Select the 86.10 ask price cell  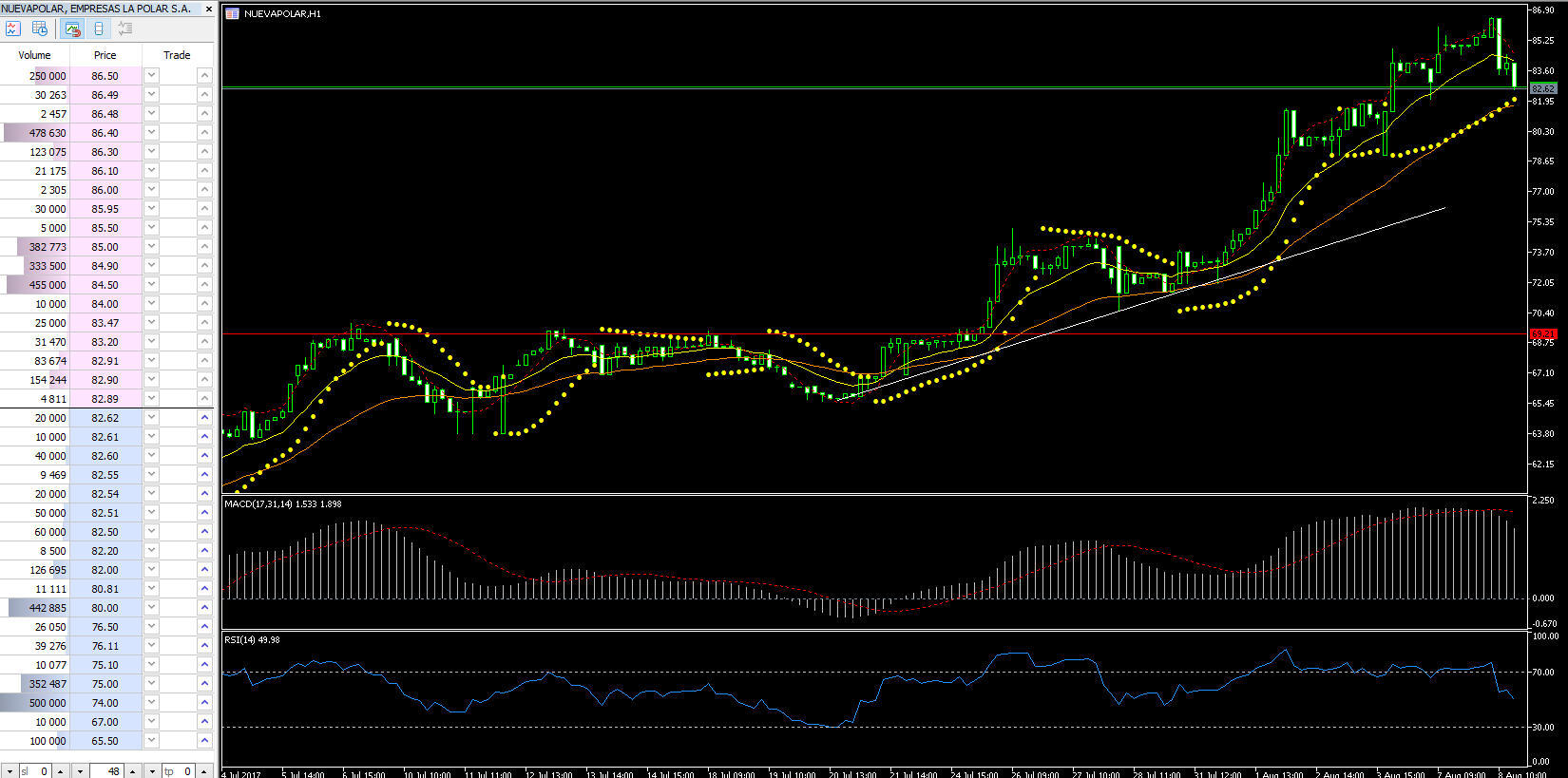point(105,170)
